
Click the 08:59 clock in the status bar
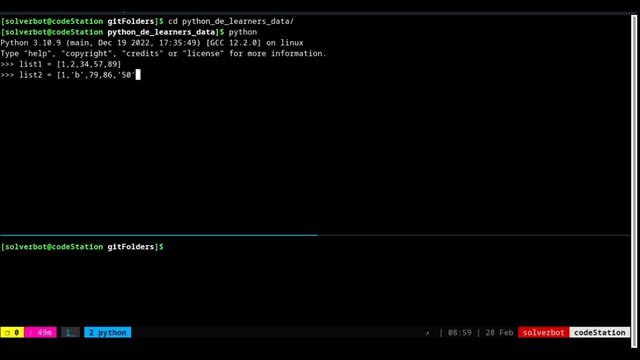460,333
